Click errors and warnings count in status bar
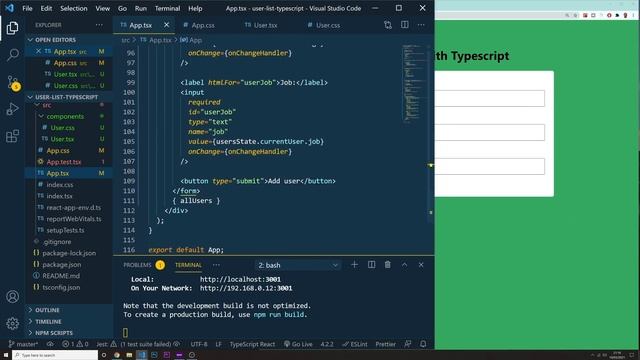The width and height of the screenshot is (640, 360). (x=75, y=344)
